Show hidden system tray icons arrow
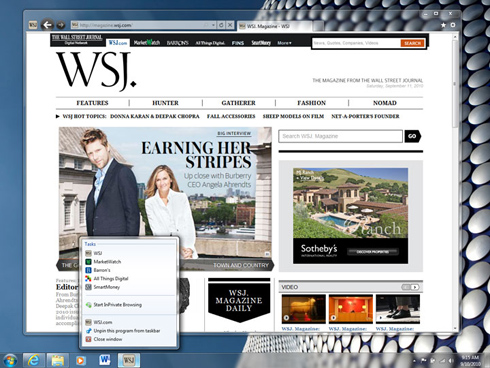The image size is (490, 368). pyautogui.click(x=415, y=360)
